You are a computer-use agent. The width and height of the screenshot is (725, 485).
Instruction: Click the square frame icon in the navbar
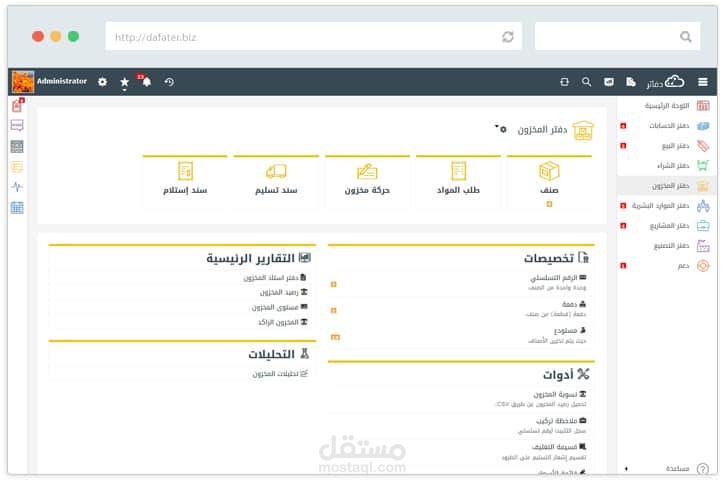pos(565,82)
